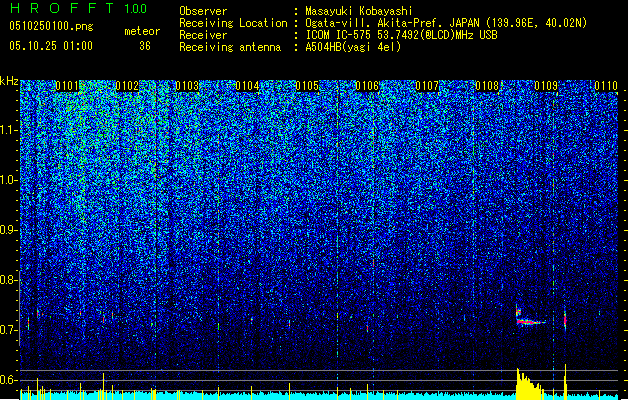Click the meteor count value 36
629x400 pixels.
click(x=145, y=46)
